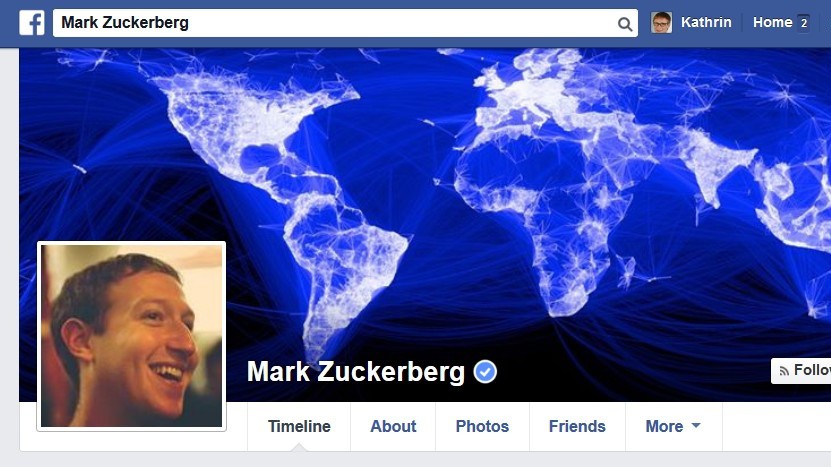Expand the More tab menu
Image resolution: width=831 pixels, height=467 pixels.
673,426
